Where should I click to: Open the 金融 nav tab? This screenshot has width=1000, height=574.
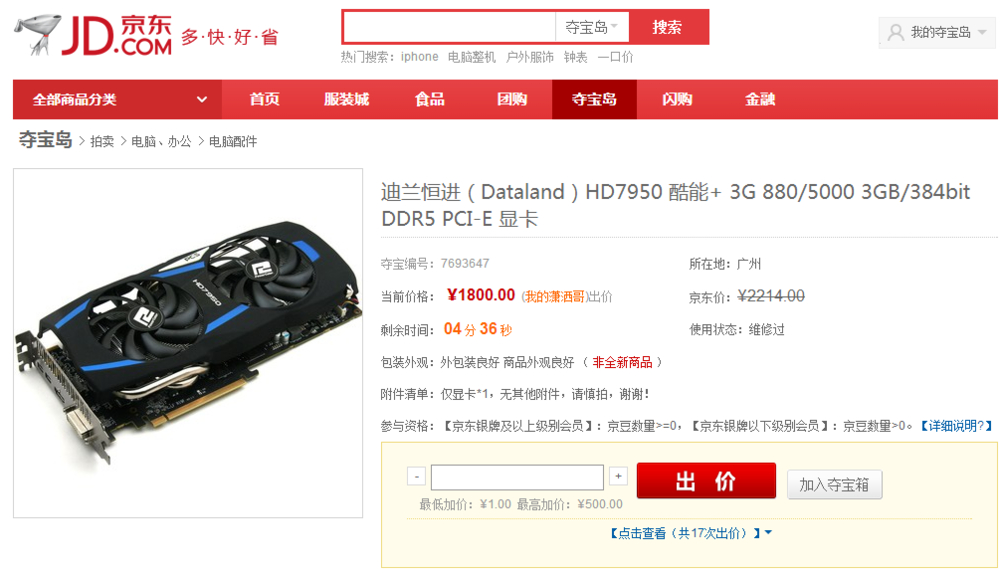tap(760, 99)
